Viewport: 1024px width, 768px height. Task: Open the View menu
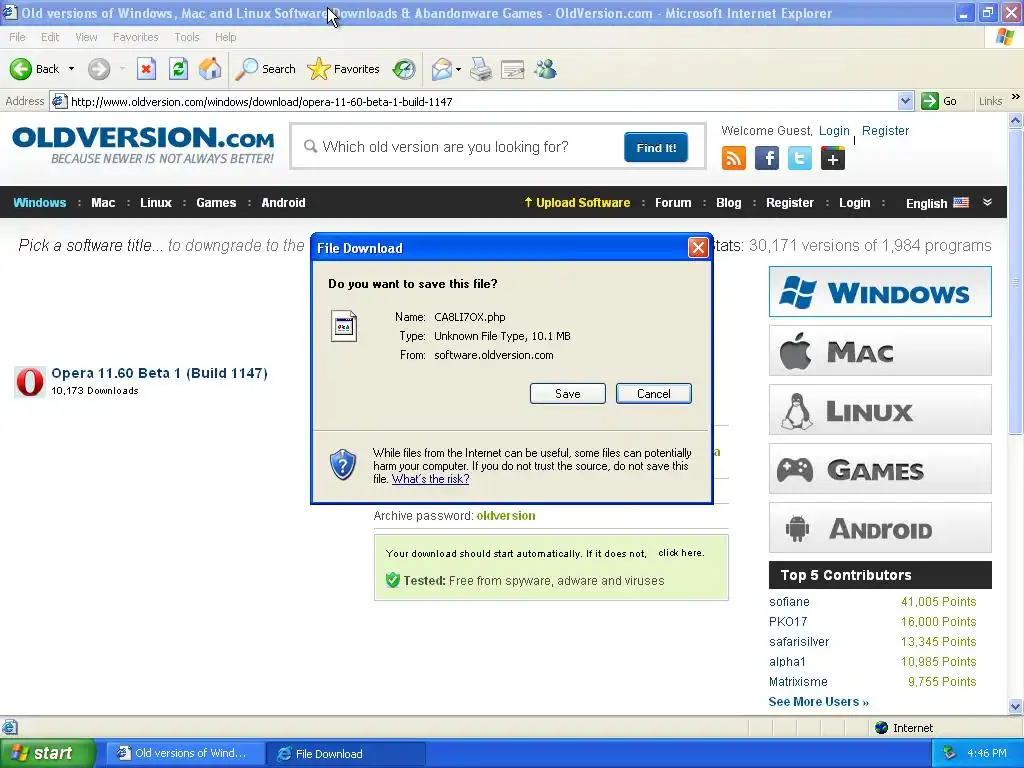coord(86,37)
